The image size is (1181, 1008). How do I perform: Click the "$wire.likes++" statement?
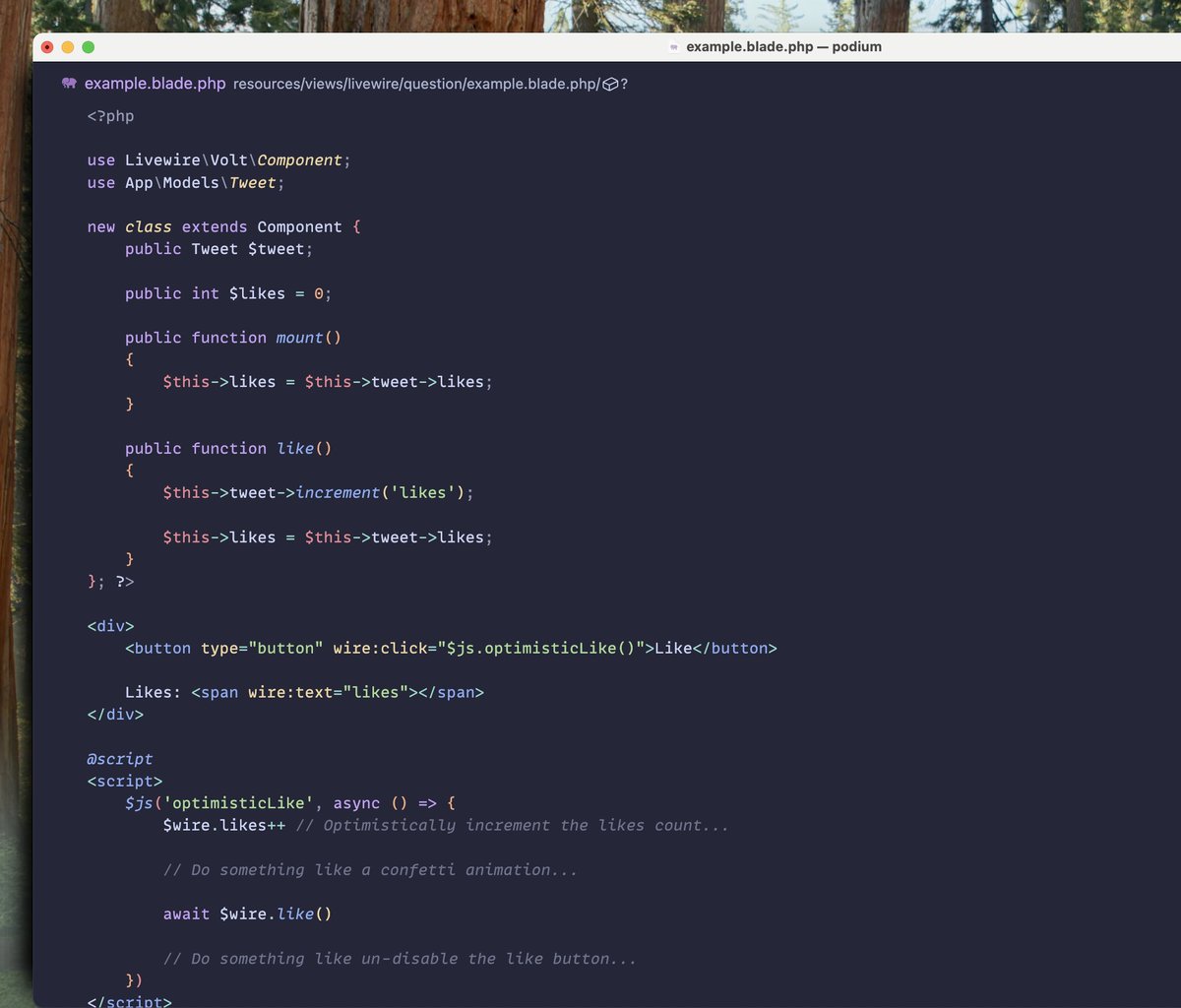point(224,825)
